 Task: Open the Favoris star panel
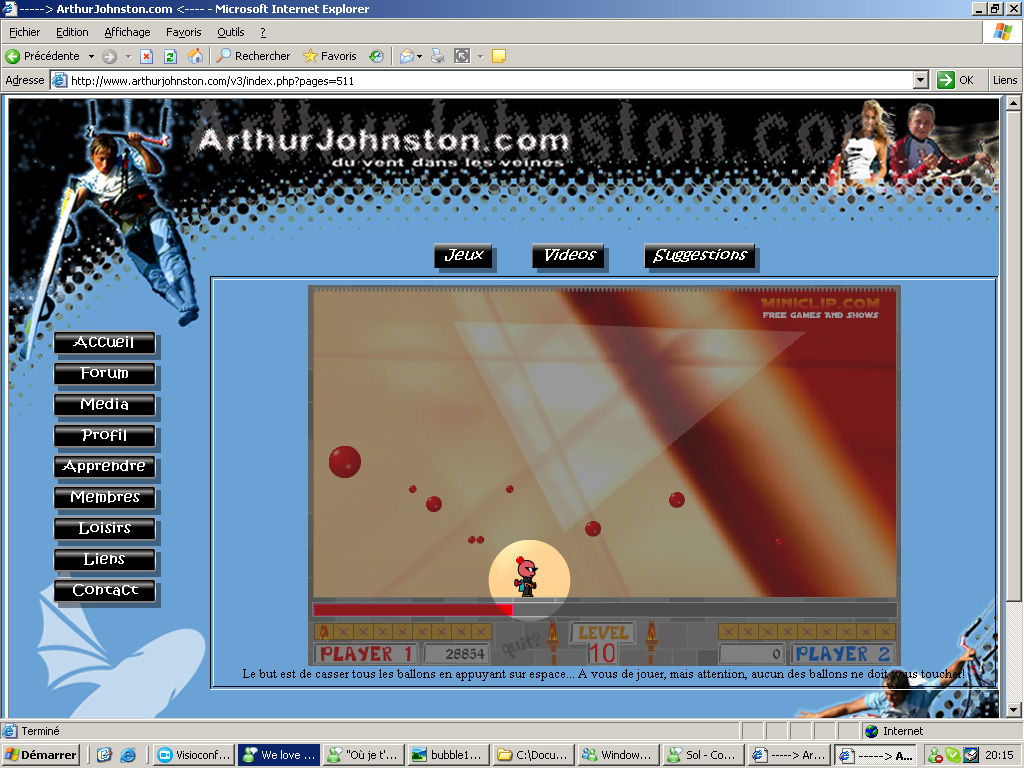pos(330,56)
